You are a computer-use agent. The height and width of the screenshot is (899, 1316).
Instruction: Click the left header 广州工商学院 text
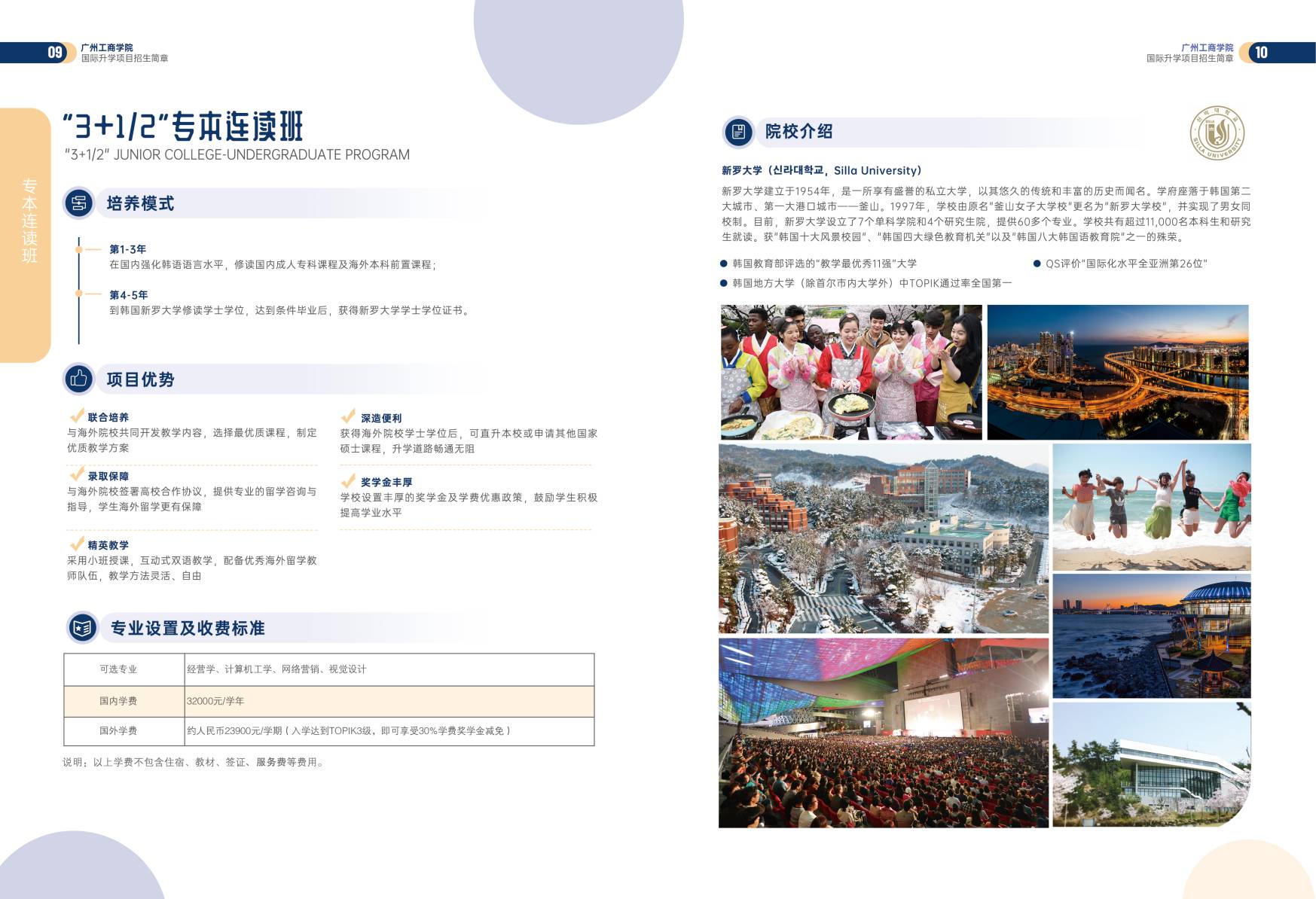click(107, 47)
